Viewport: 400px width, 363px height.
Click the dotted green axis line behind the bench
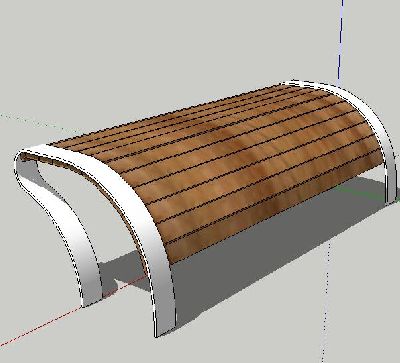tap(30, 122)
